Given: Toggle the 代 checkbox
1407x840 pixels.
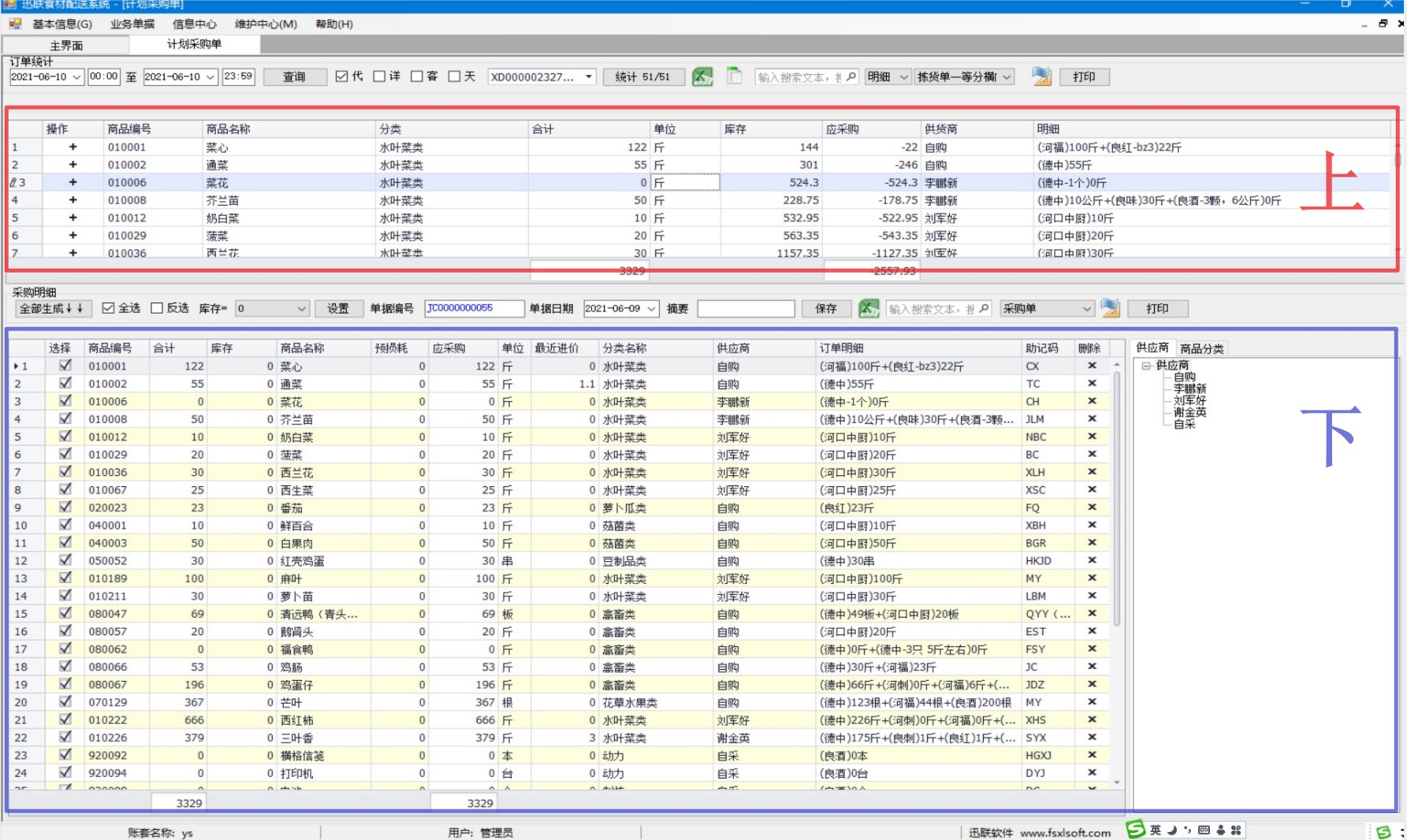Looking at the screenshot, I should pyautogui.click(x=341, y=76).
